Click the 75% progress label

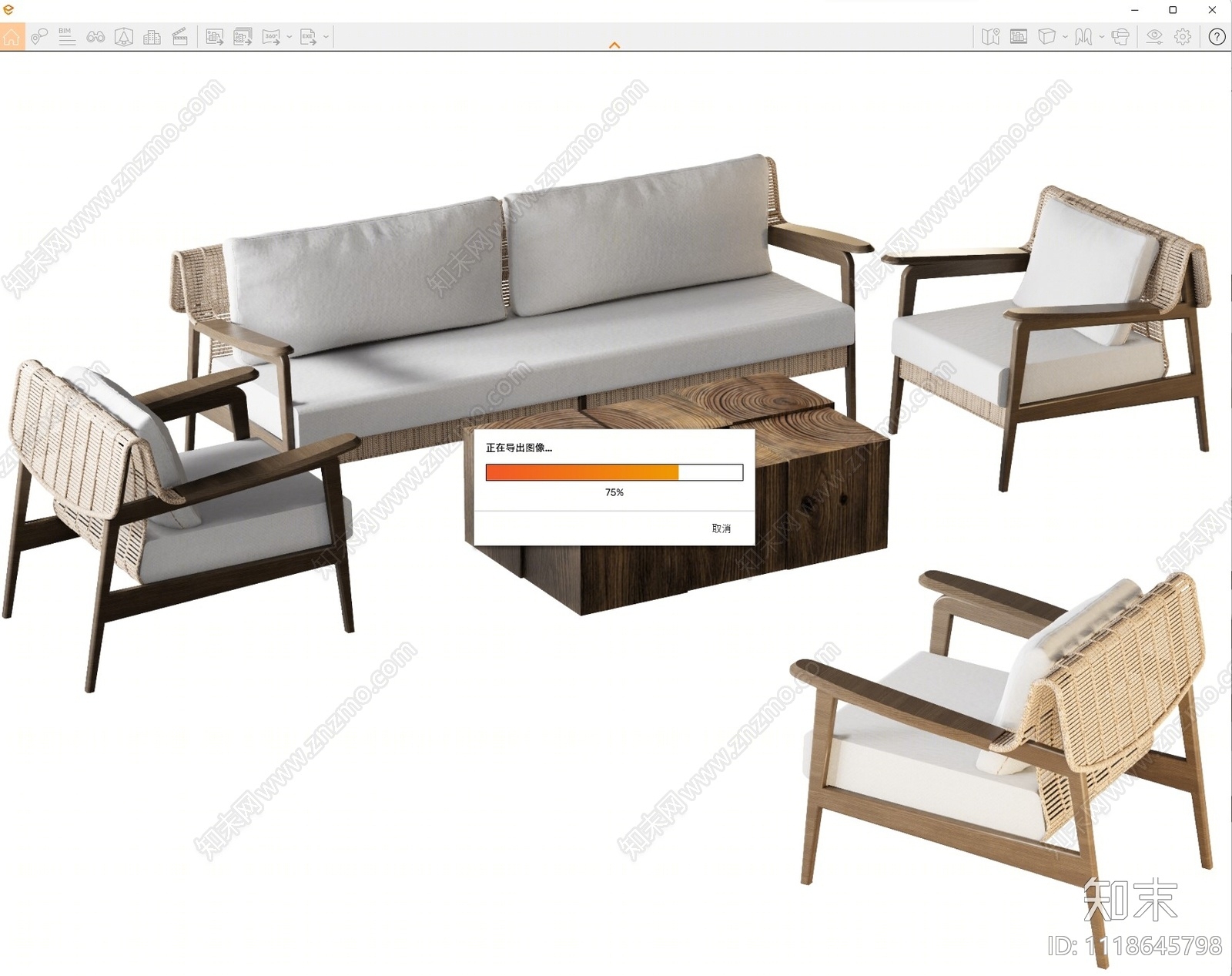(x=614, y=492)
